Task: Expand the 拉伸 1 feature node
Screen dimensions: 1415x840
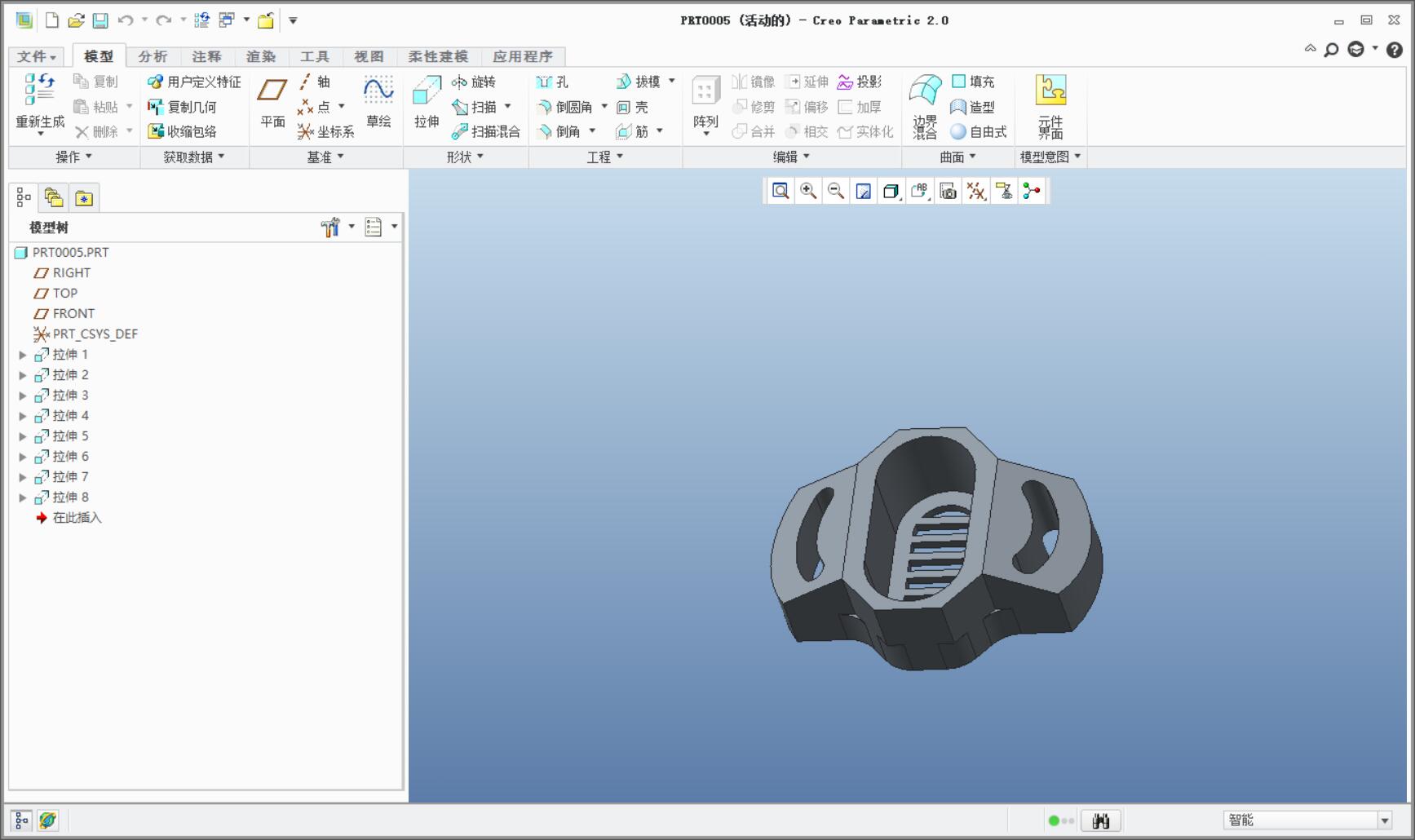Action: tap(23, 355)
